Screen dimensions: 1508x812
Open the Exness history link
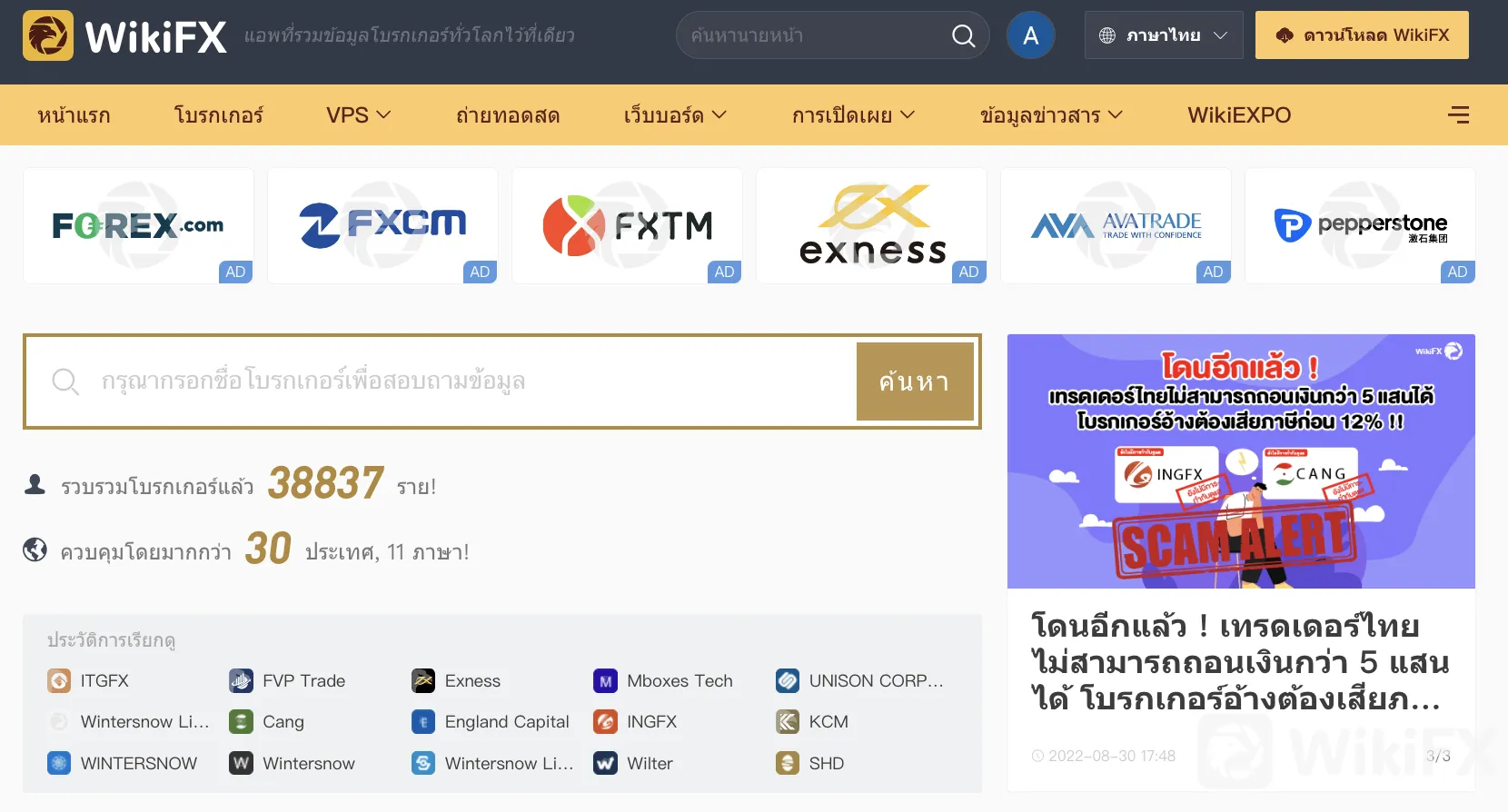tap(472, 680)
